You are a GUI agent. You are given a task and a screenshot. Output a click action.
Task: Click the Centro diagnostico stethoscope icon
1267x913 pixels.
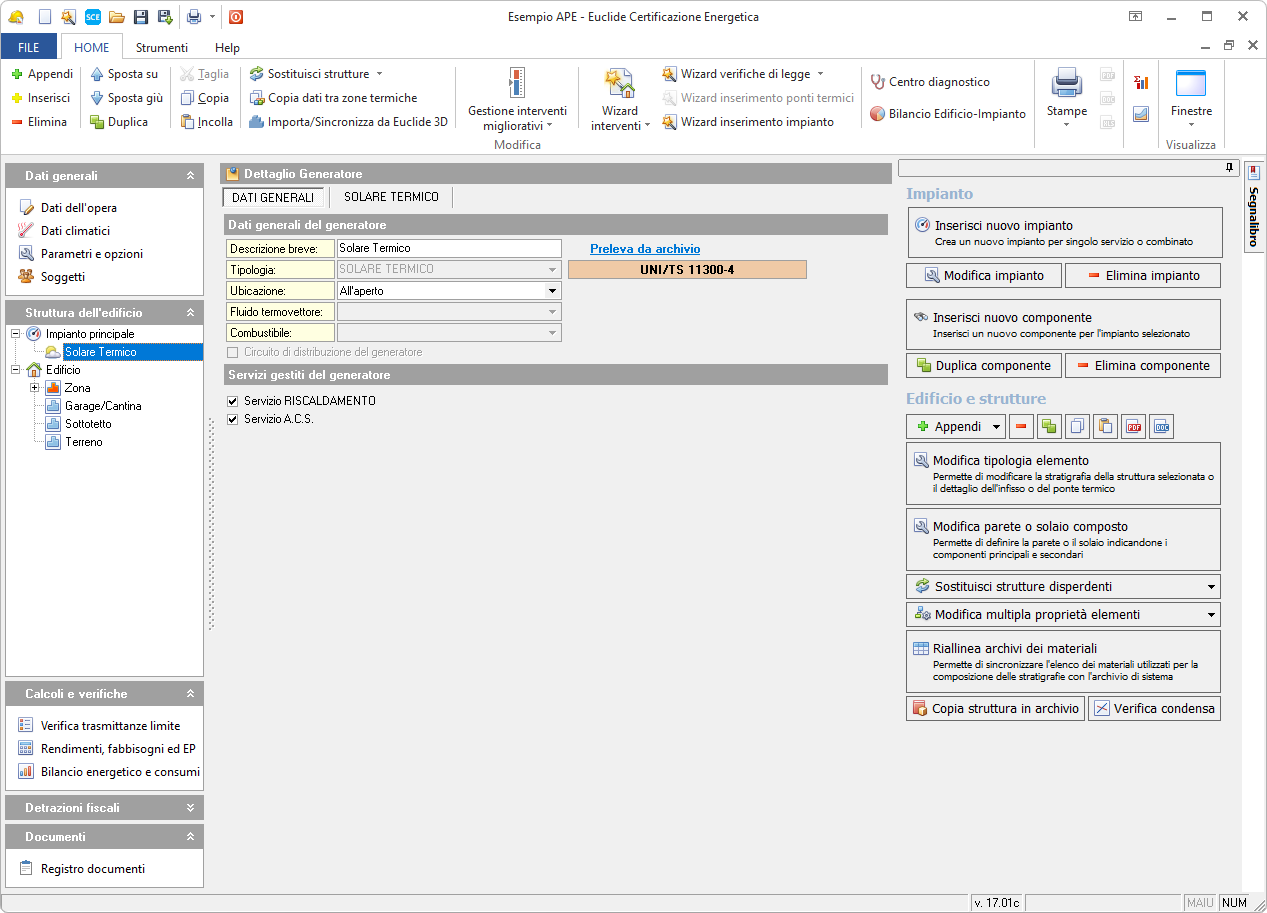(x=877, y=82)
